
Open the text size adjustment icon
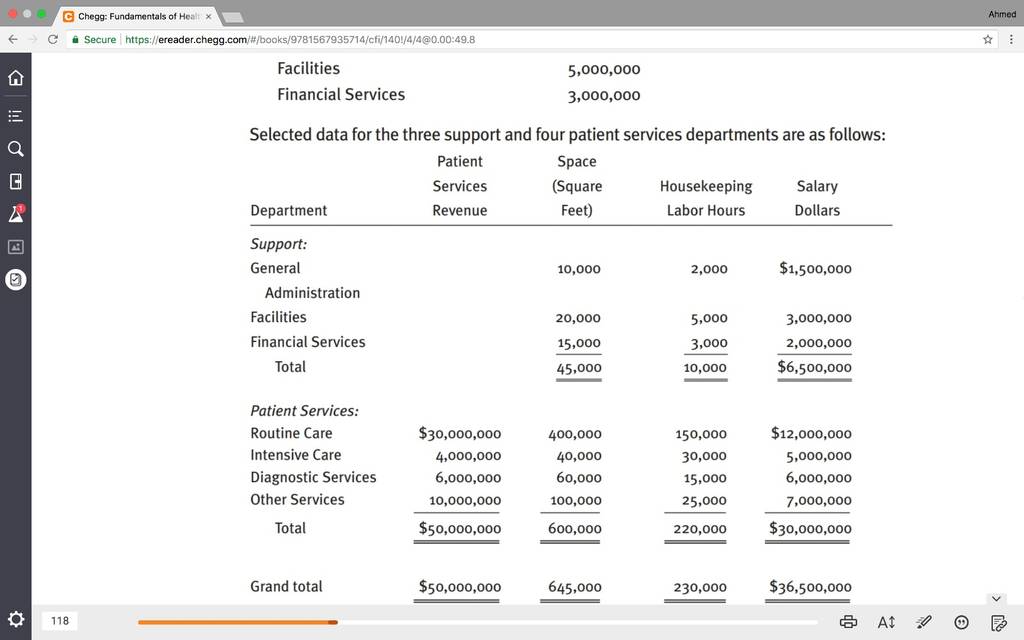(x=886, y=622)
